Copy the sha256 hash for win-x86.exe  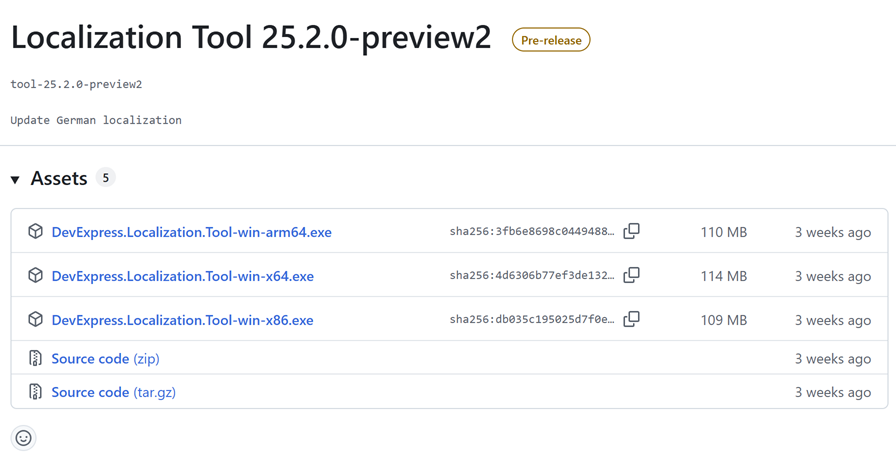pyautogui.click(x=631, y=319)
